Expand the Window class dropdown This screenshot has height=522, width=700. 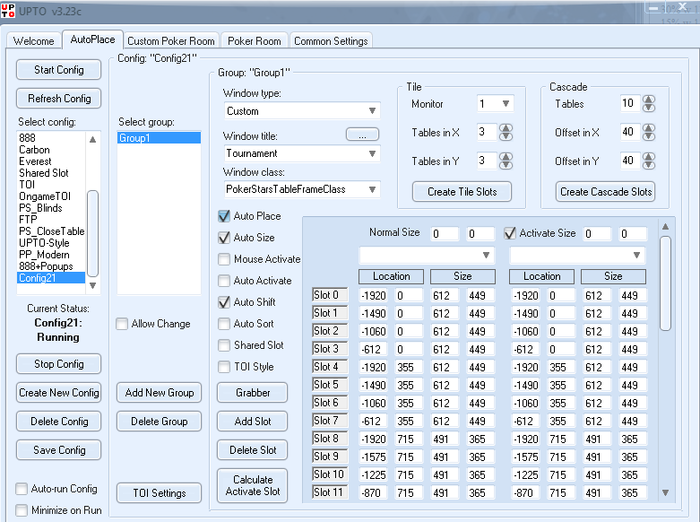[301, 188]
